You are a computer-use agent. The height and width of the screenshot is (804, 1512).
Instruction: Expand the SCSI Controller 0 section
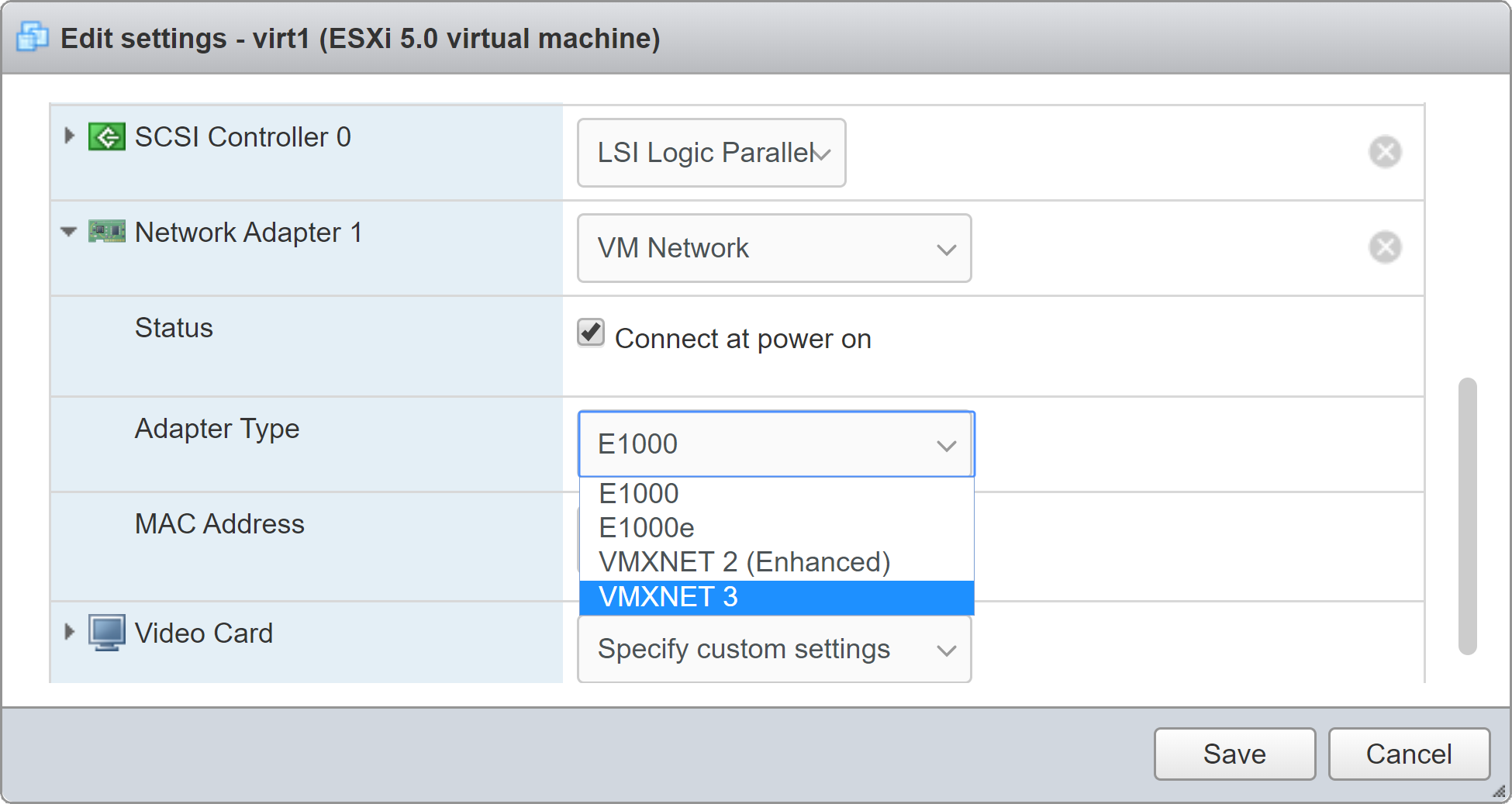pyautogui.click(x=68, y=136)
